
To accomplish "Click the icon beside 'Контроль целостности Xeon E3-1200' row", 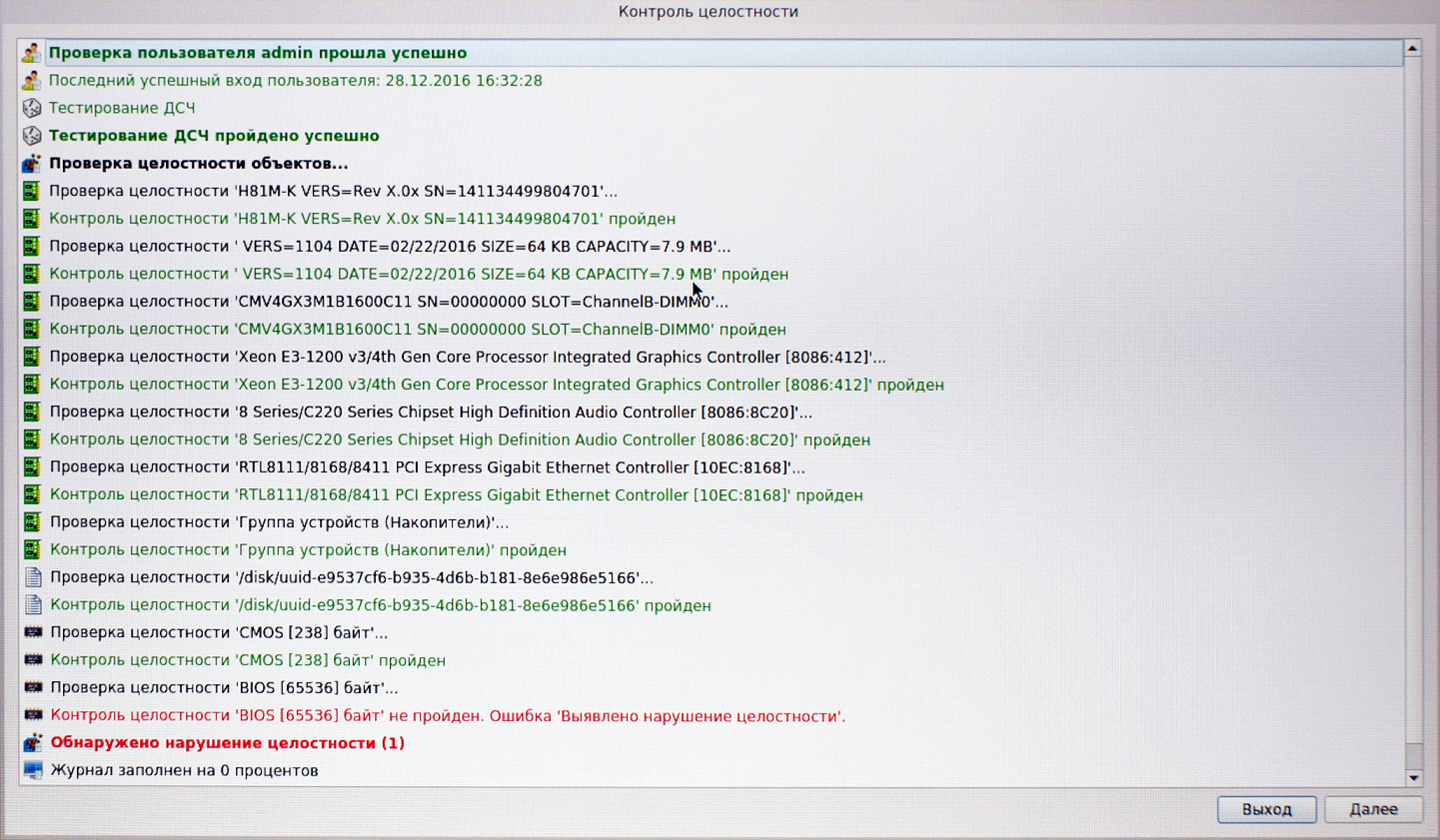I will [x=31, y=385].
